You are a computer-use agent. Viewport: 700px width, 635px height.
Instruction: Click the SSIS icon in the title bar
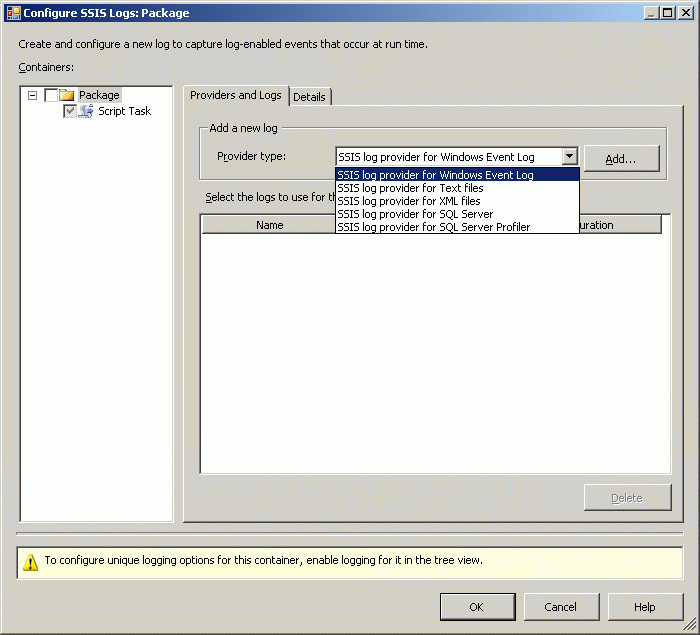(x=14, y=13)
